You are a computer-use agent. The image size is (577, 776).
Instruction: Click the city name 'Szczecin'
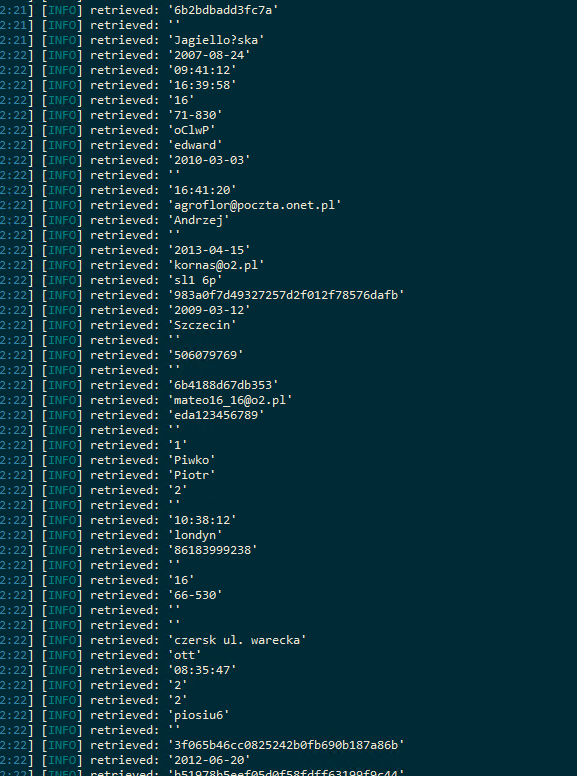[x=202, y=325]
